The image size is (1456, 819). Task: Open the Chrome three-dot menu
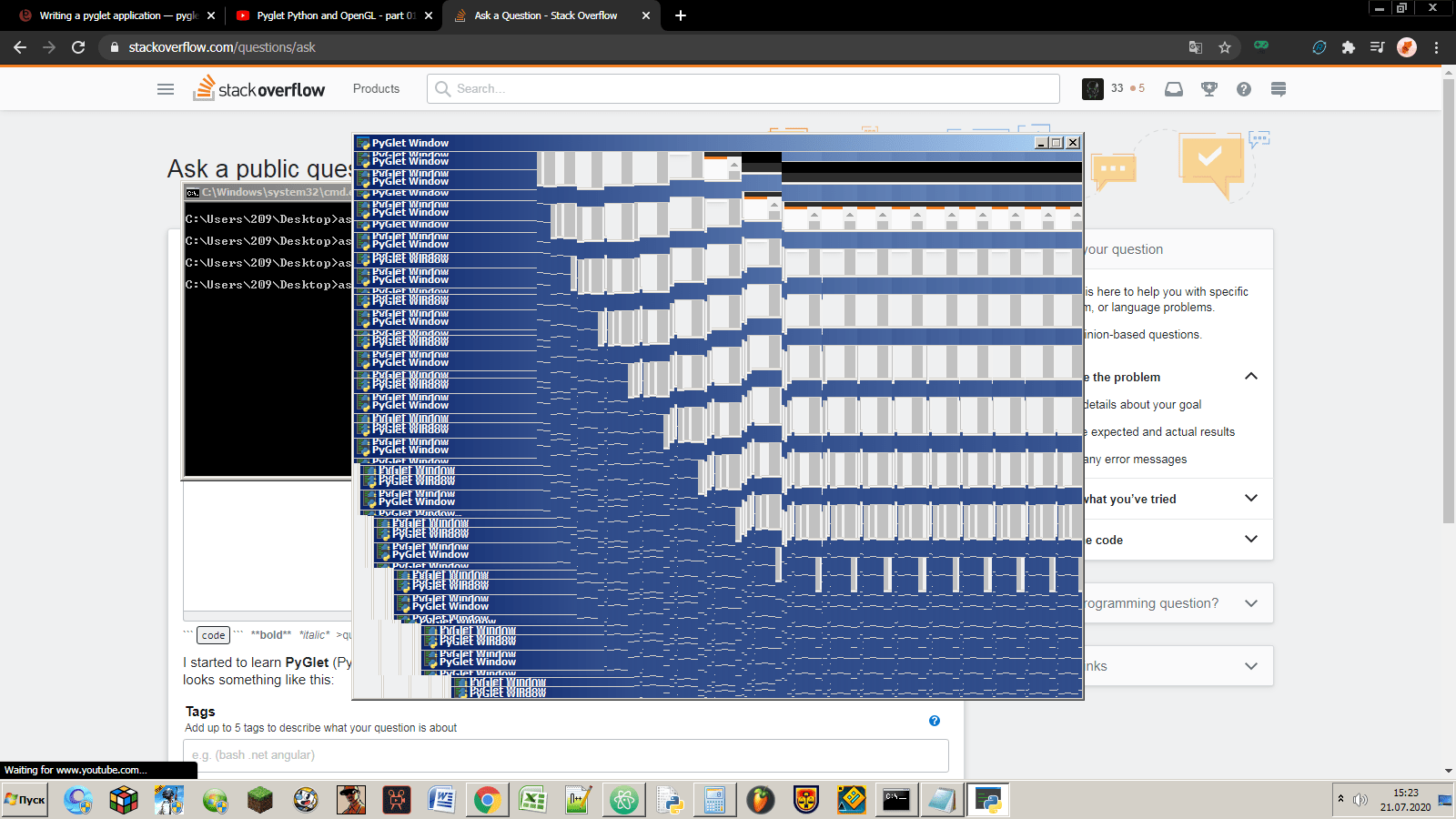coord(1437,47)
